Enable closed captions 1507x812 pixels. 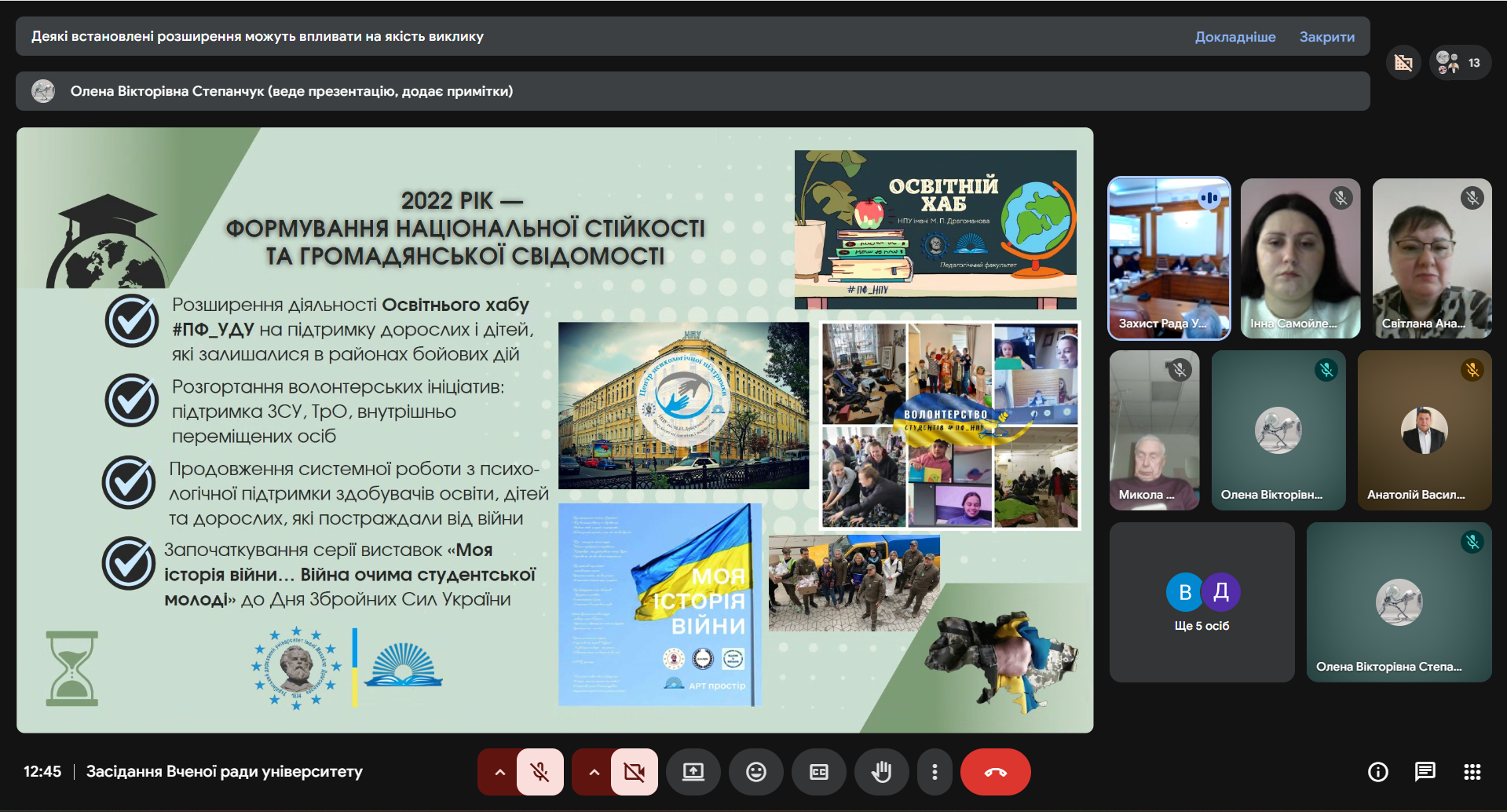(x=819, y=772)
